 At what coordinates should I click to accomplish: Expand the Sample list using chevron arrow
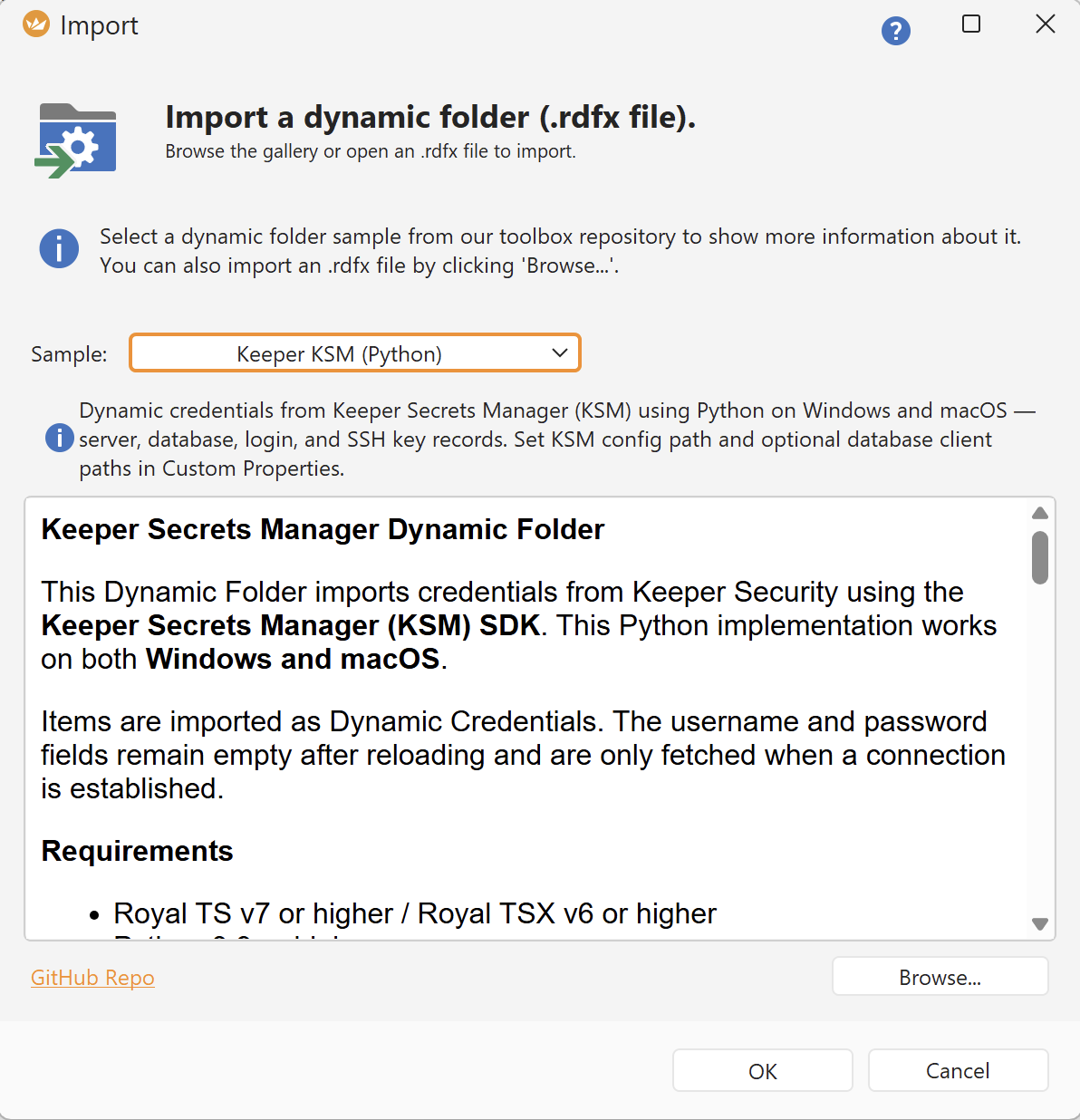[560, 353]
